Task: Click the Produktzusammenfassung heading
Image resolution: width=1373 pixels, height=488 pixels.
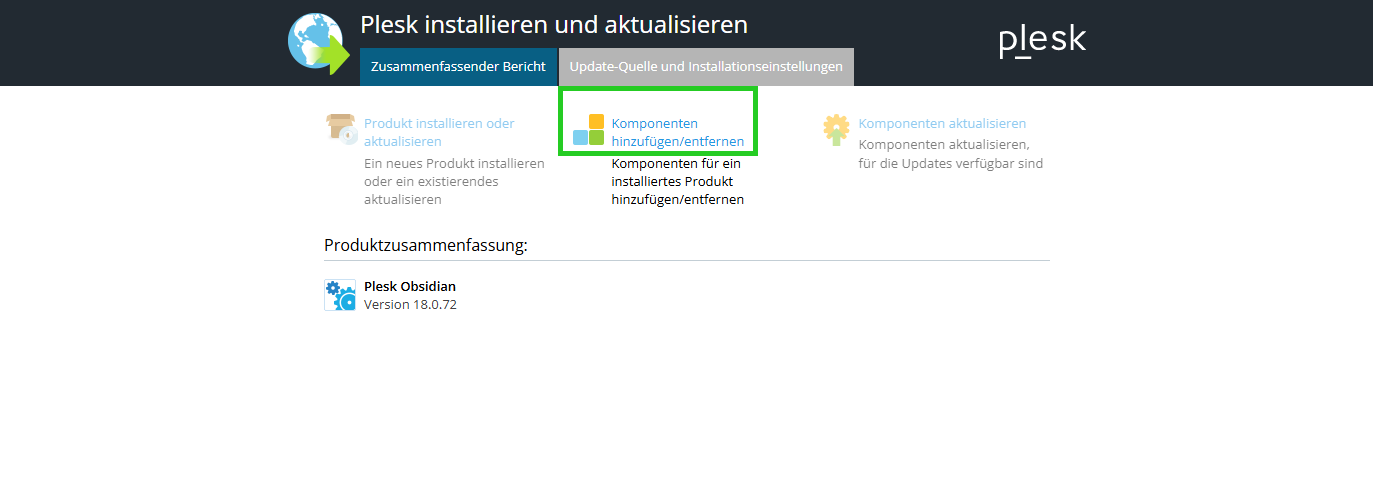Action: point(426,245)
